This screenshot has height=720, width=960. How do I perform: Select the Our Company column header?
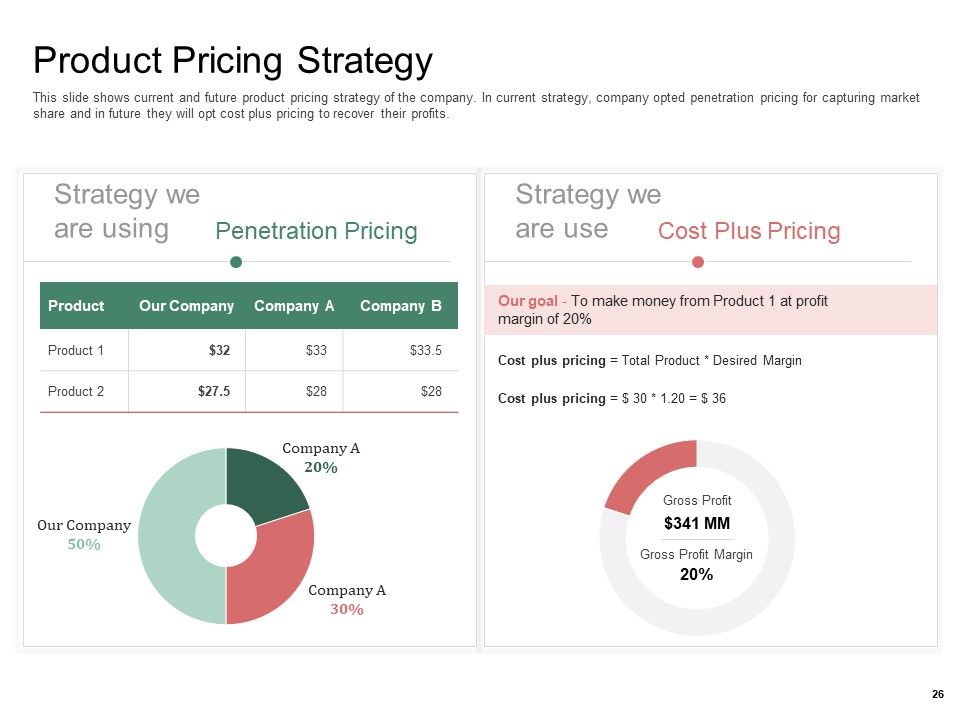click(186, 306)
